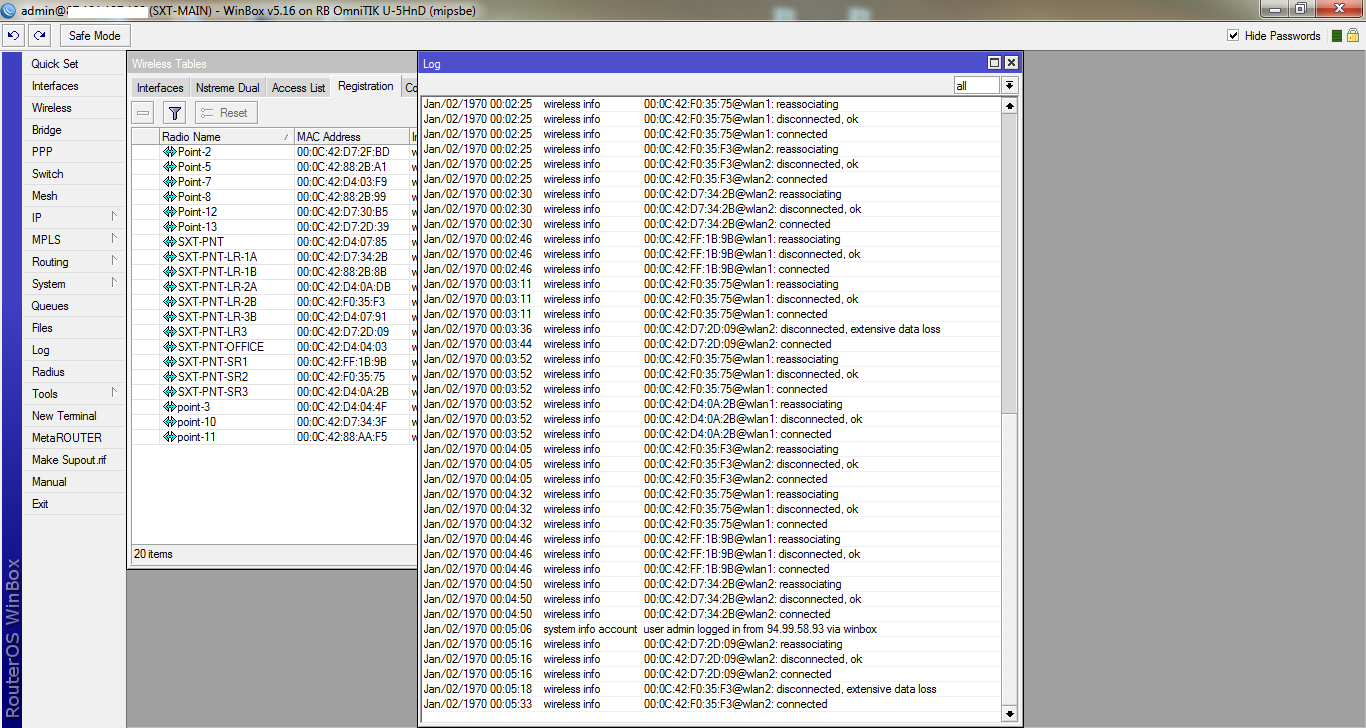This screenshot has height=728, width=1366.
Task: Click the WinBox app icon in title bar
Action: (x=9, y=9)
